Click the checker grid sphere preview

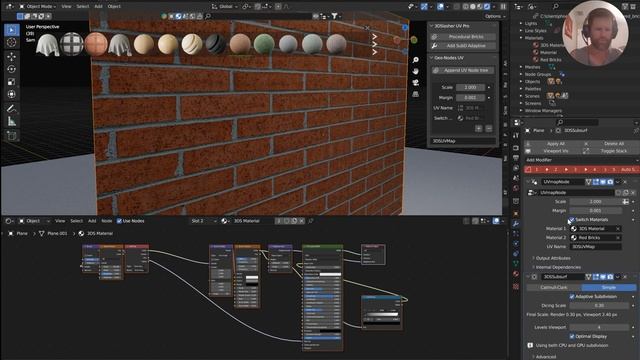pyautogui.click(x=72, y=44)
